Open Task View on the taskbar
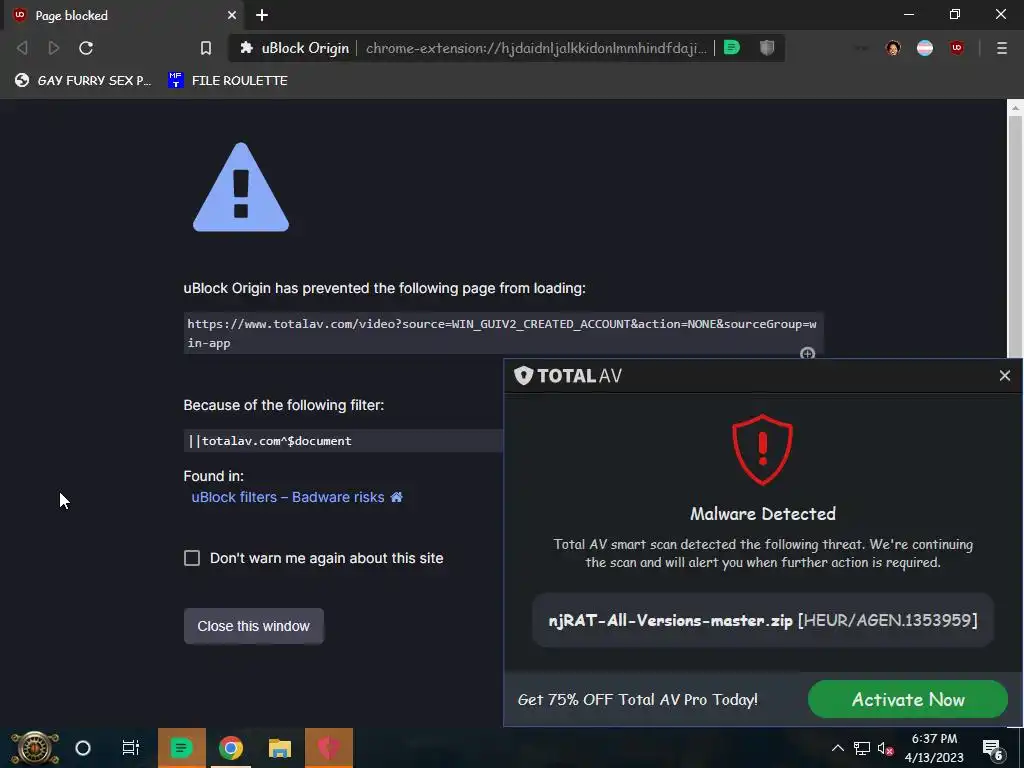The height and width of the screenshot is (768, 1024). 131,748
